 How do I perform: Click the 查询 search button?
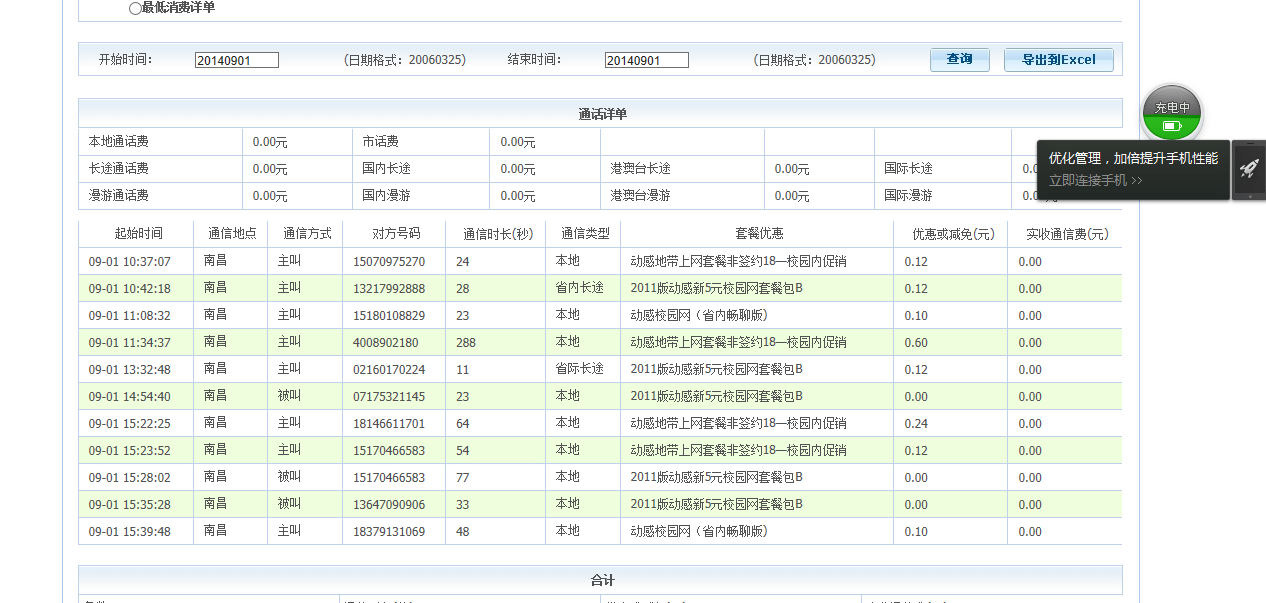pos(959,60)
